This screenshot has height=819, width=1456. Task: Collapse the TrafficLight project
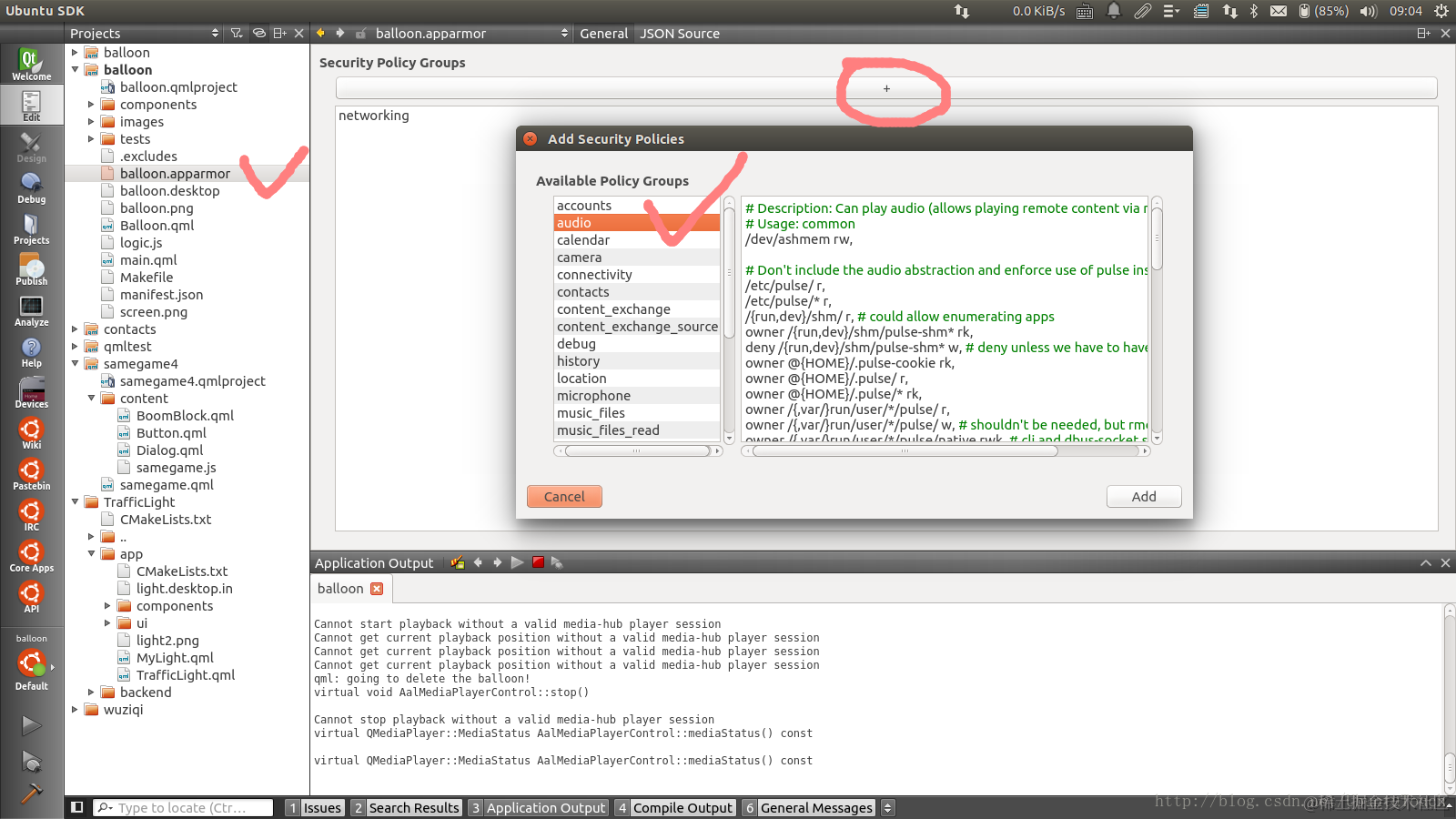coord(75,502)
